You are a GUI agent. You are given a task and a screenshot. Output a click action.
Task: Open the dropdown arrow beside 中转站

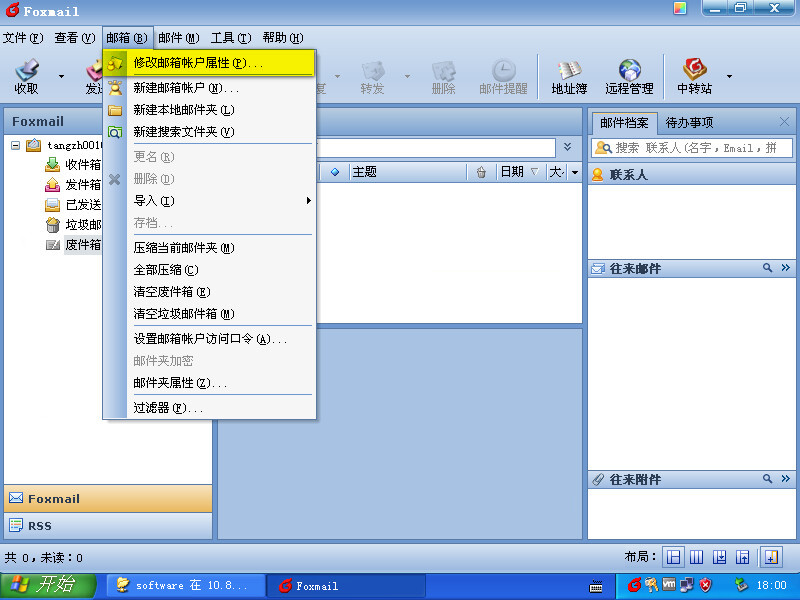[x=729, y=76]
